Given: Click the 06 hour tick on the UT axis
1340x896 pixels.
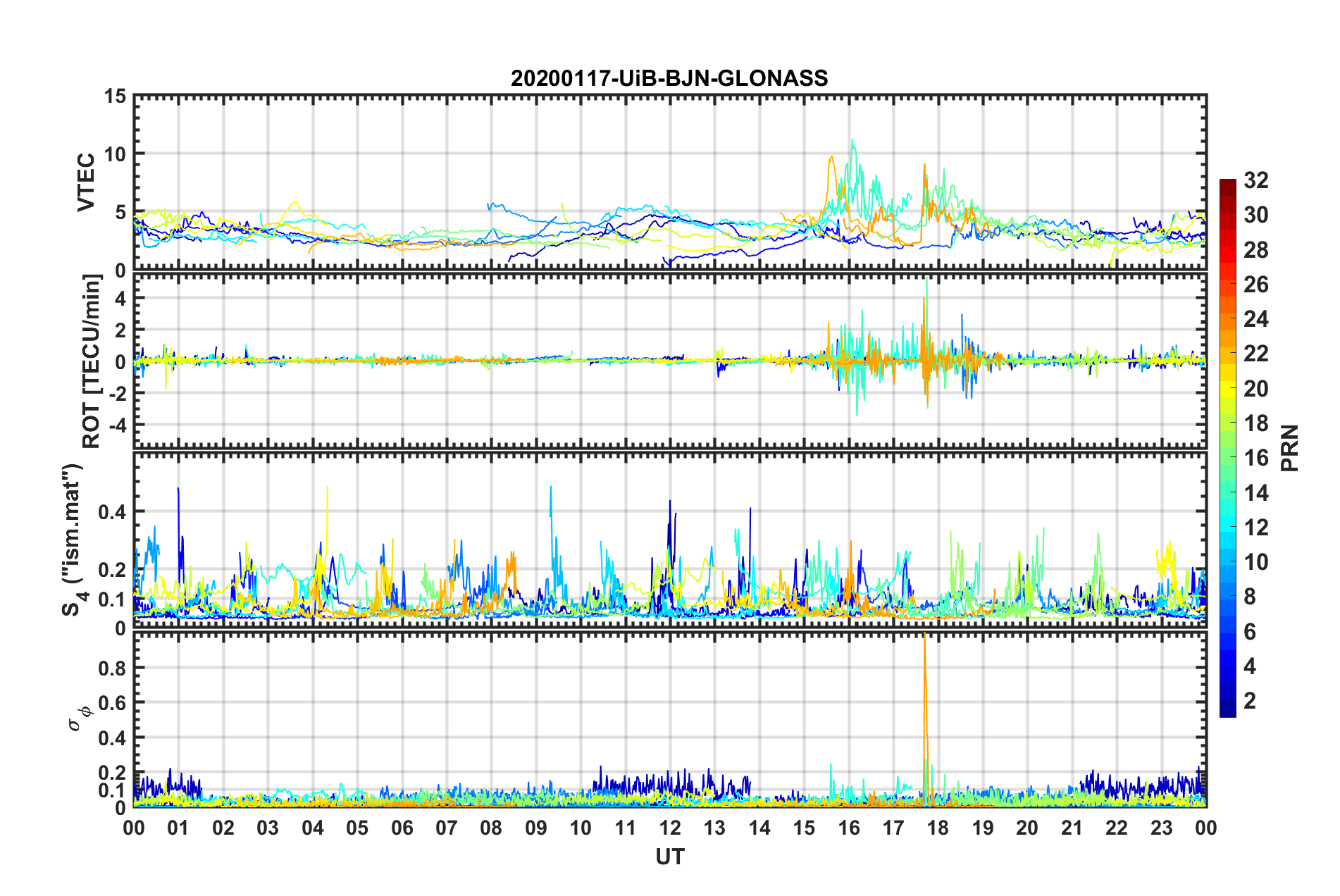Looking at the screenshot, I should click(x=402, y=828).
